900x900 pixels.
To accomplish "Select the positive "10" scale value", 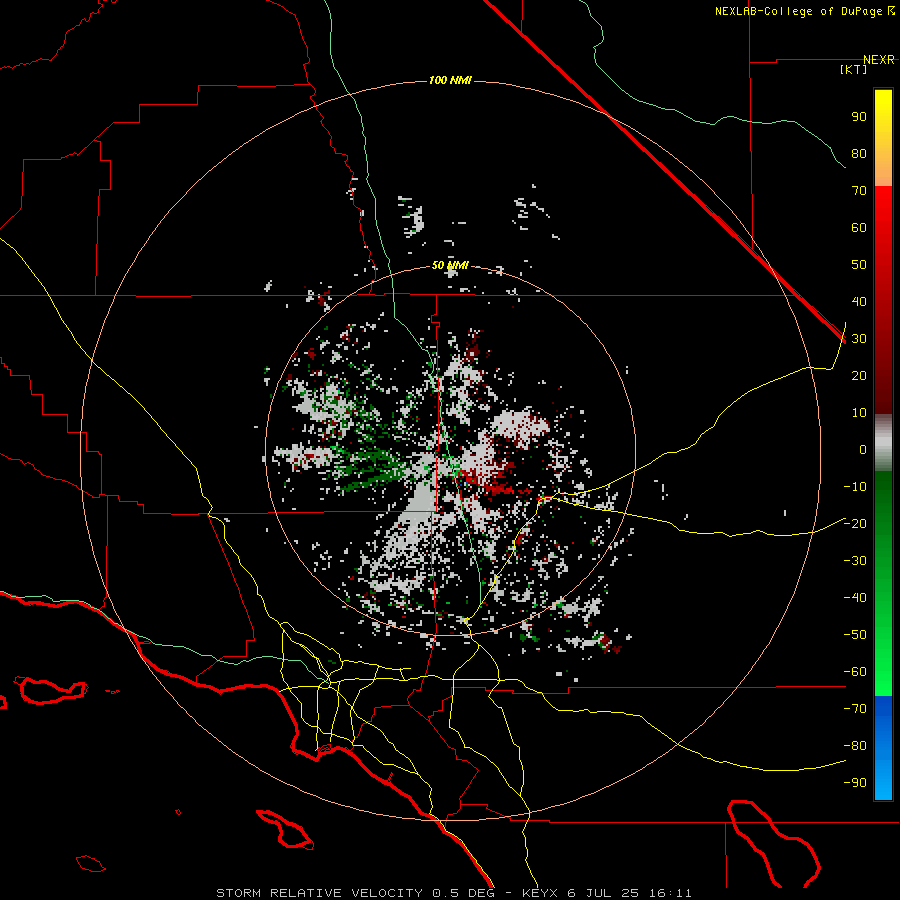I will tap(859, 413).
